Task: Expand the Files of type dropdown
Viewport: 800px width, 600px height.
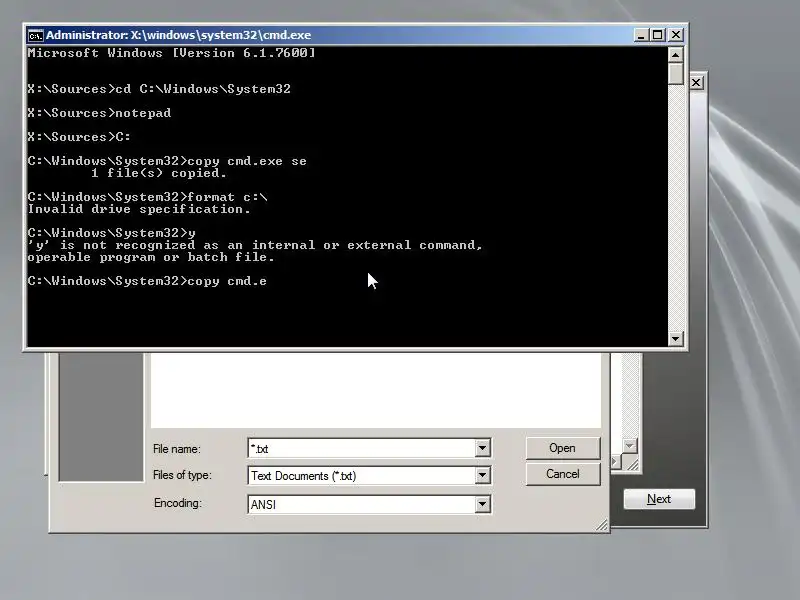Action: [x=482, y=476]
